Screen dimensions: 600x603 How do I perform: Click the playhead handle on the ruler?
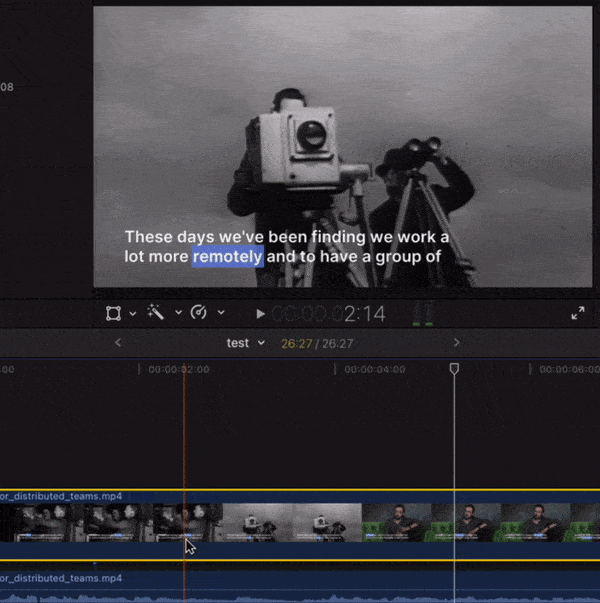tap(454, 369)
